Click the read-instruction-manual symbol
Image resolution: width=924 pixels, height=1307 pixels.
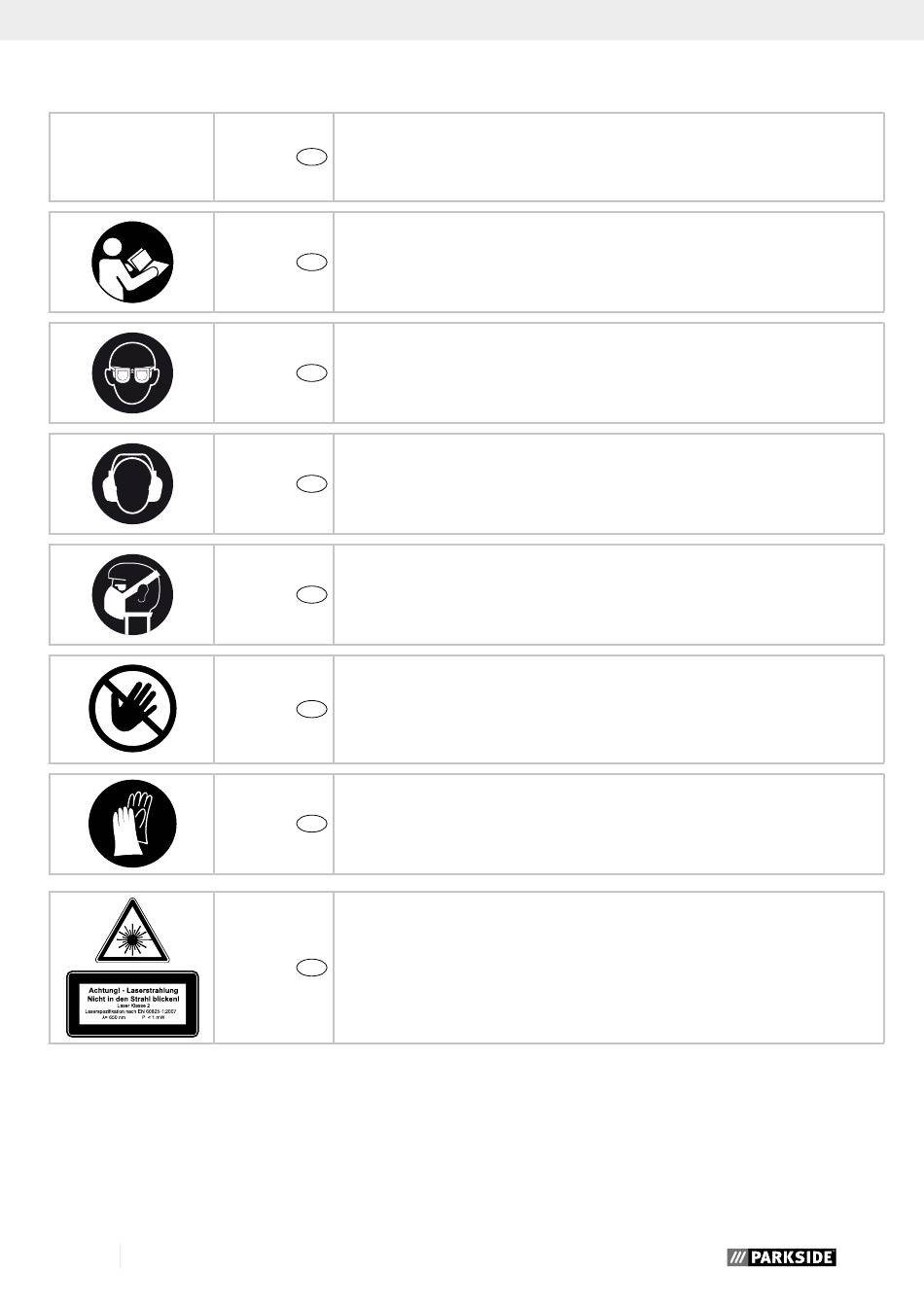[132, 263]
